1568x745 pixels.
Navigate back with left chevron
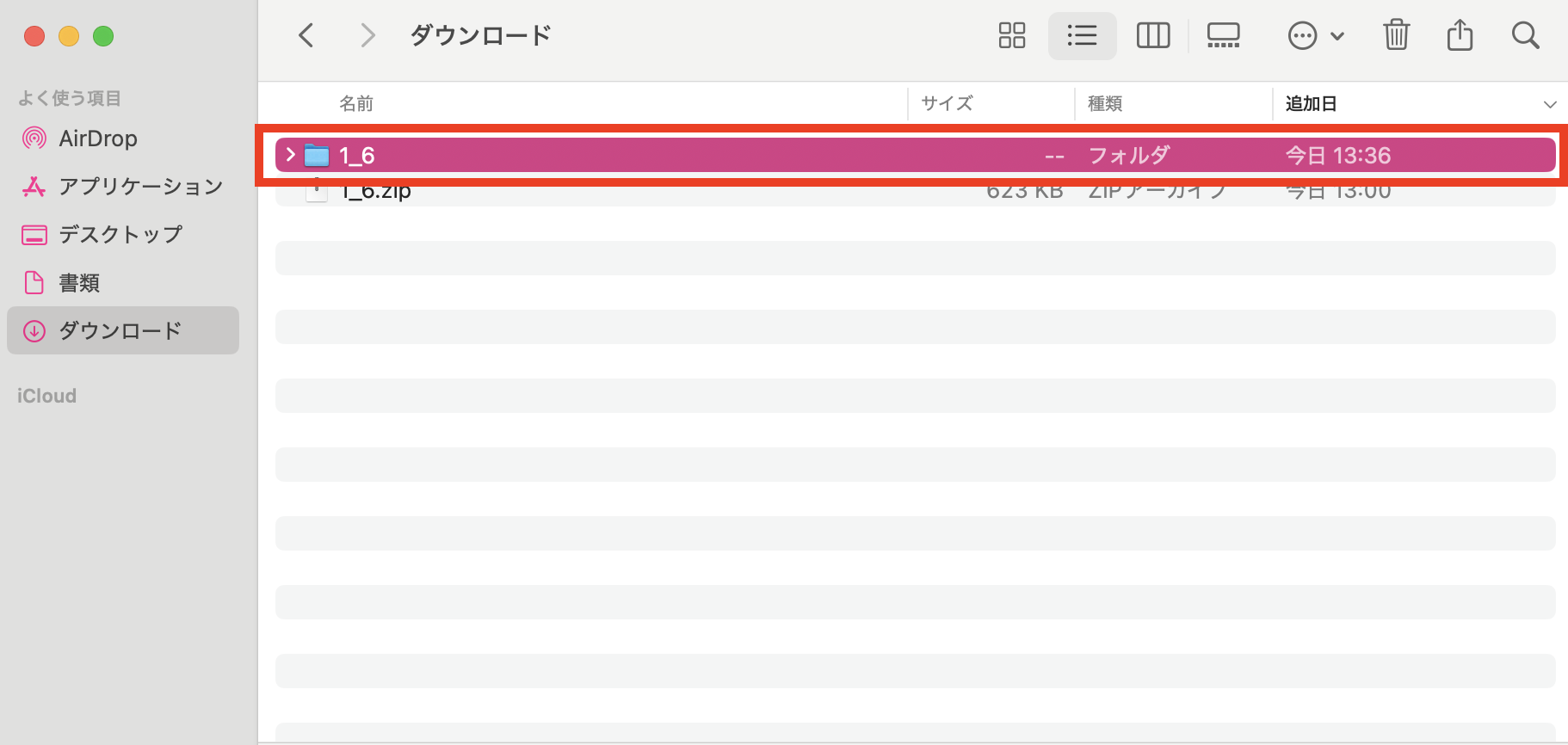(x=306, y=35)
